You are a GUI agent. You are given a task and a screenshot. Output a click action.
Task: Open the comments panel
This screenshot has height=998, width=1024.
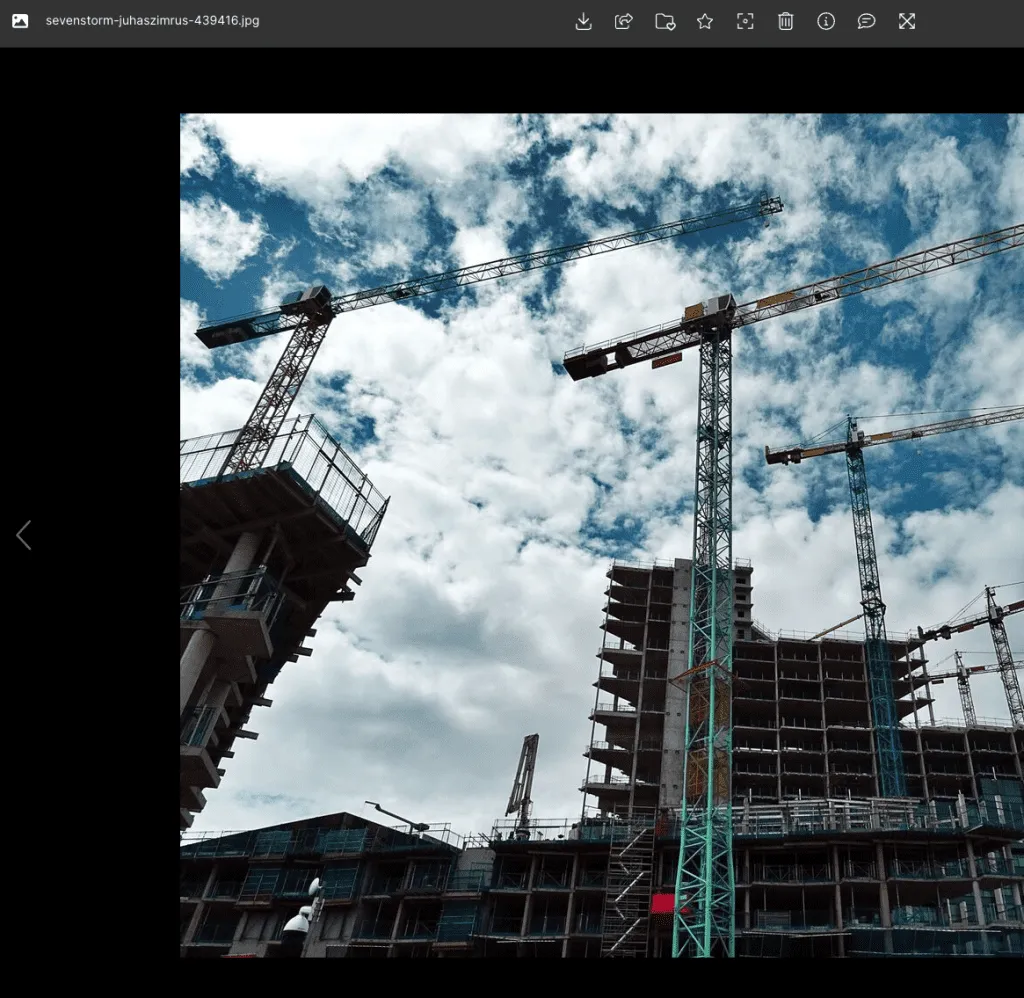tap(866, 22)
